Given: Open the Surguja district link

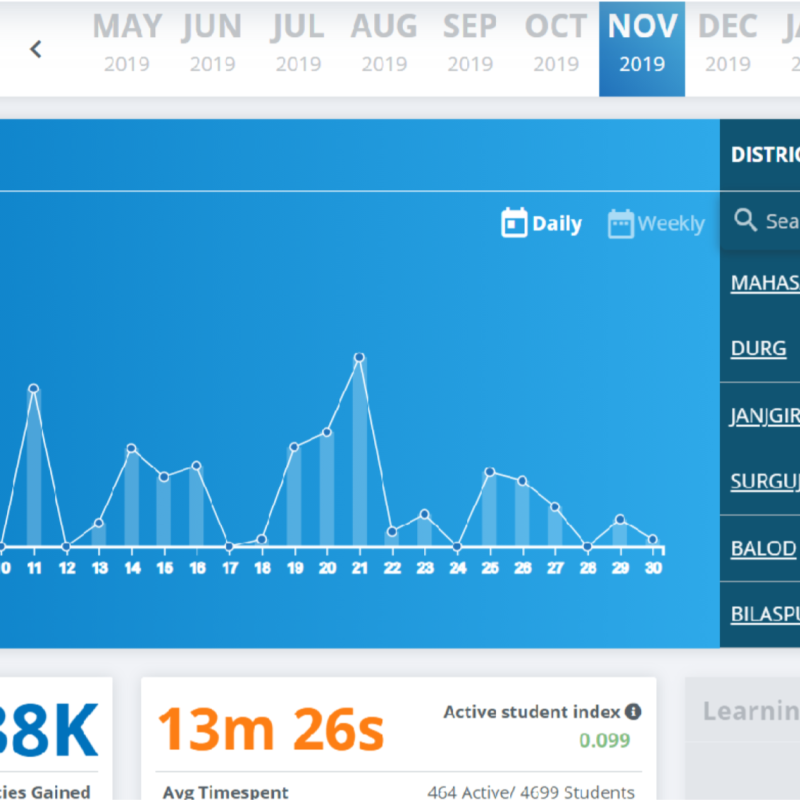Looking at the screenshot, I should click(x=765, y=482).
